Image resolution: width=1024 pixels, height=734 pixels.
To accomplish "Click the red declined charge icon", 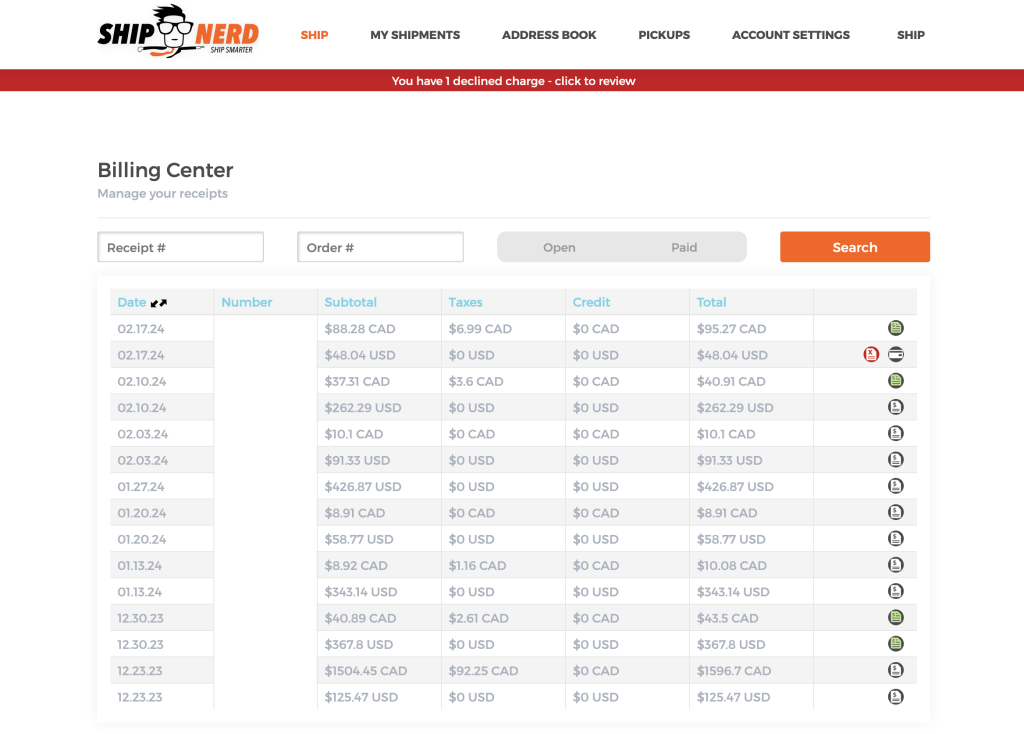I will click(x=871, y=354).
